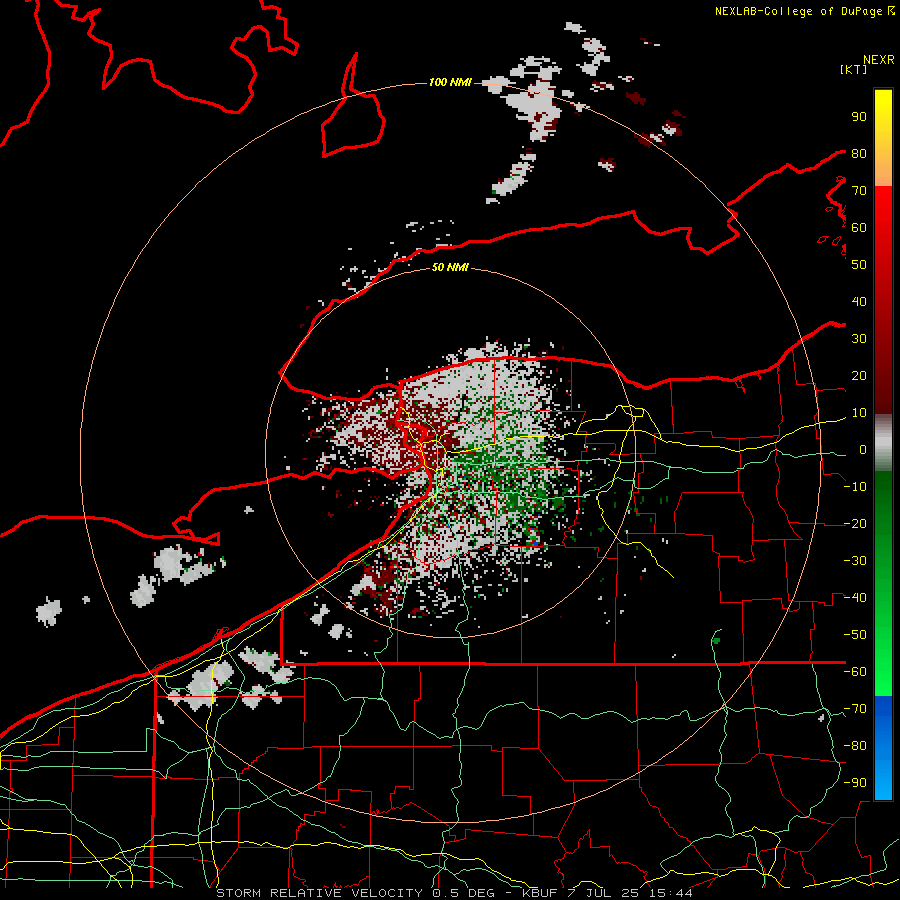The width and height of the screenshot is (900, 900).
Task: Click the KBUF radar station identifier
Action: click(541, 893)
